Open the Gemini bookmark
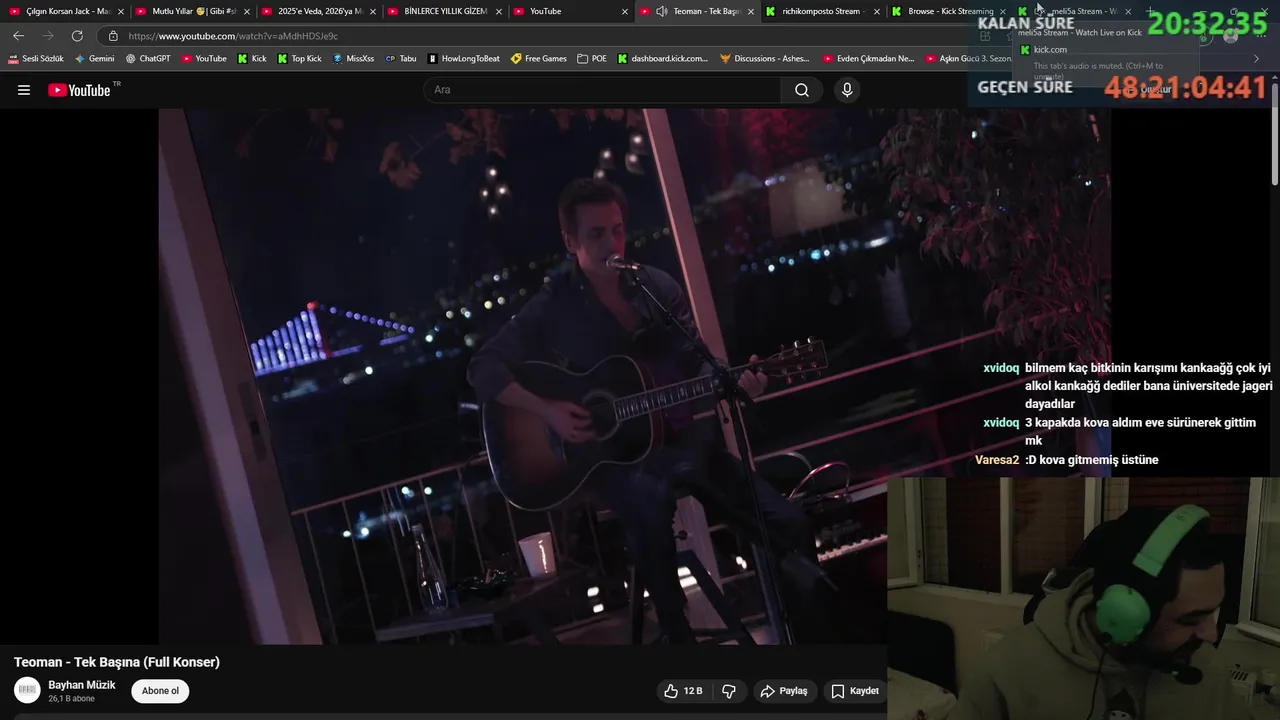This screenshot has height=720, width=1280. click(95, 59)
